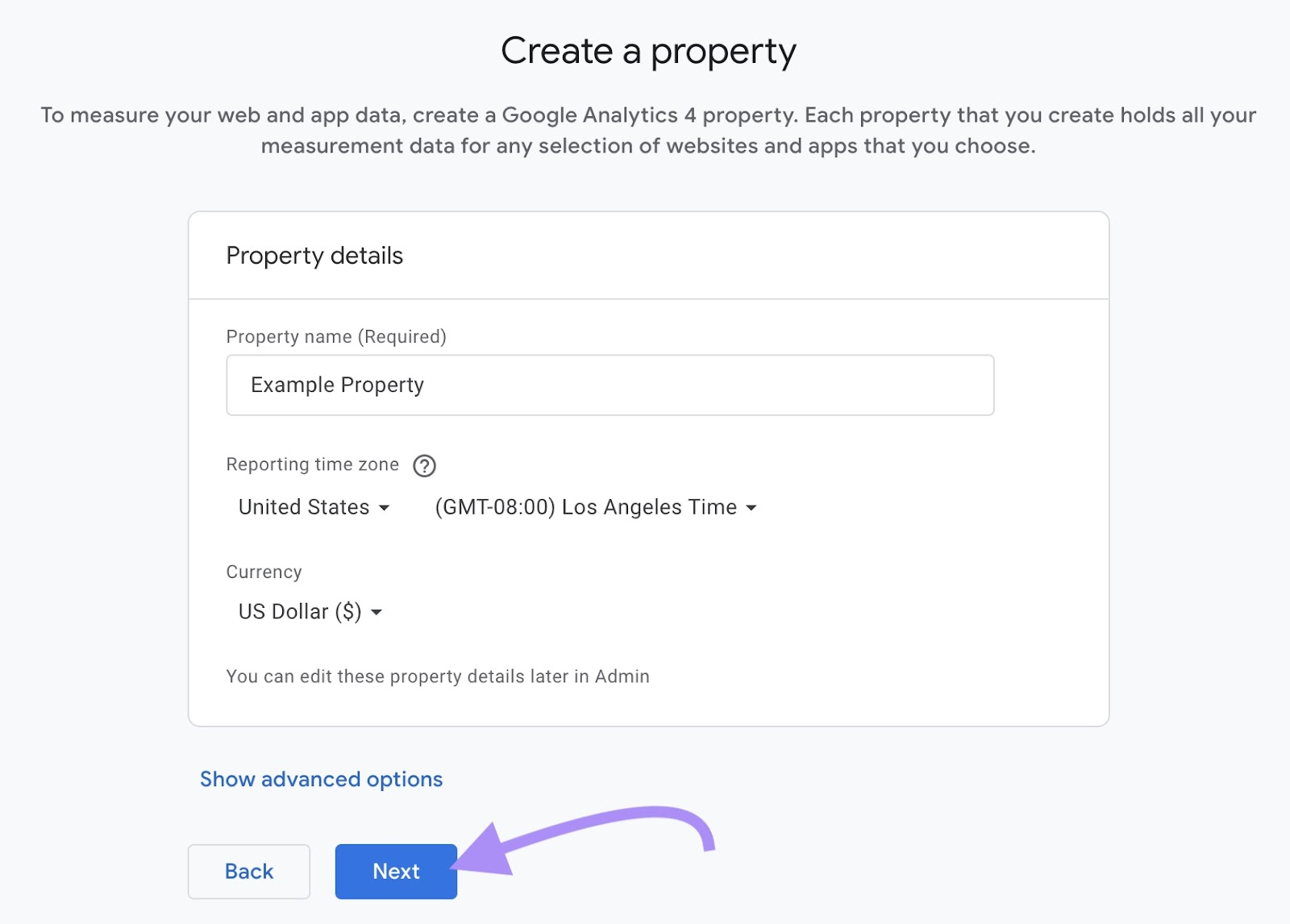Change the reporting country from United States
Screen dimensions: 1290x924
pos(313,508)
